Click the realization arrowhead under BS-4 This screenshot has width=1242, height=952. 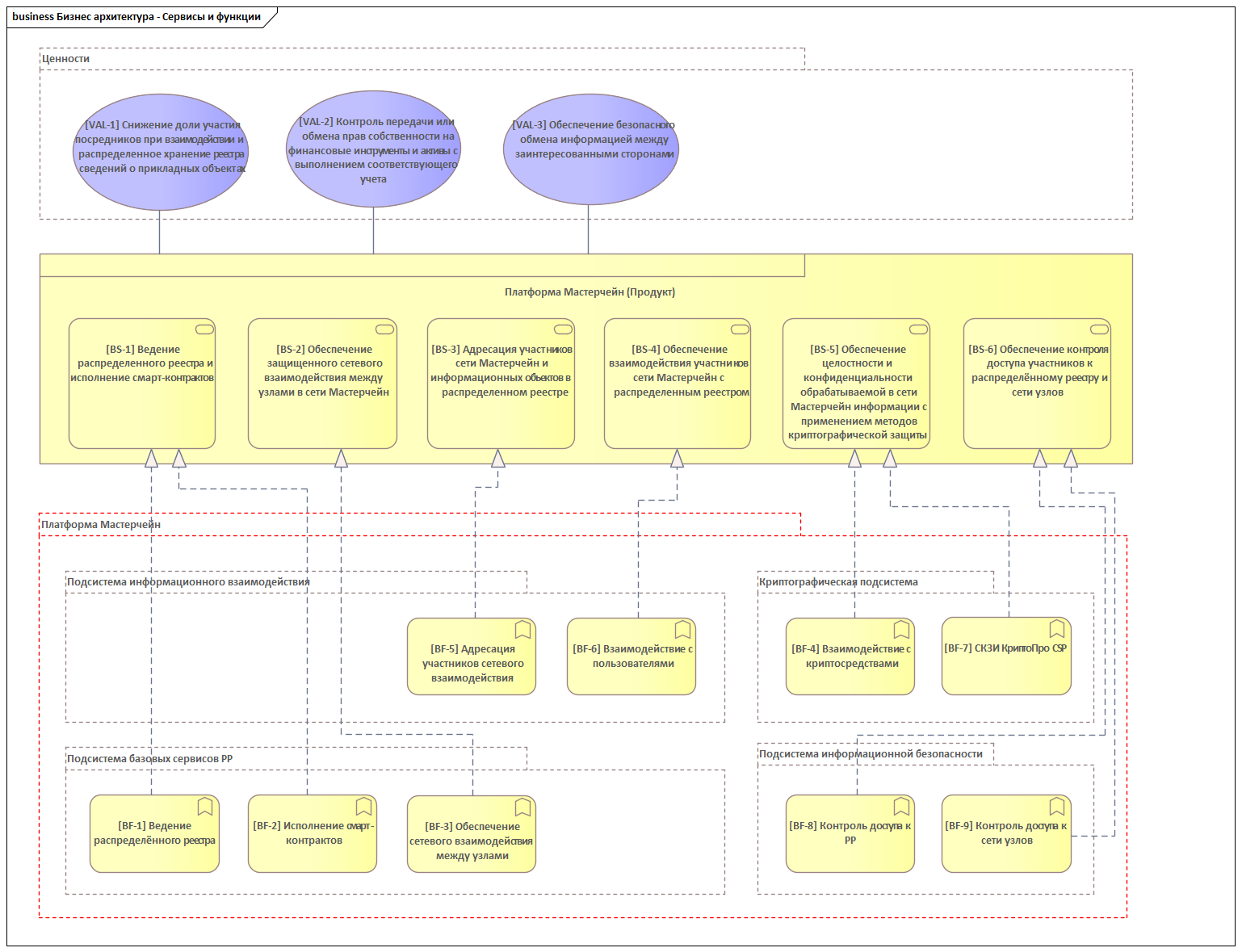point(677,459)
